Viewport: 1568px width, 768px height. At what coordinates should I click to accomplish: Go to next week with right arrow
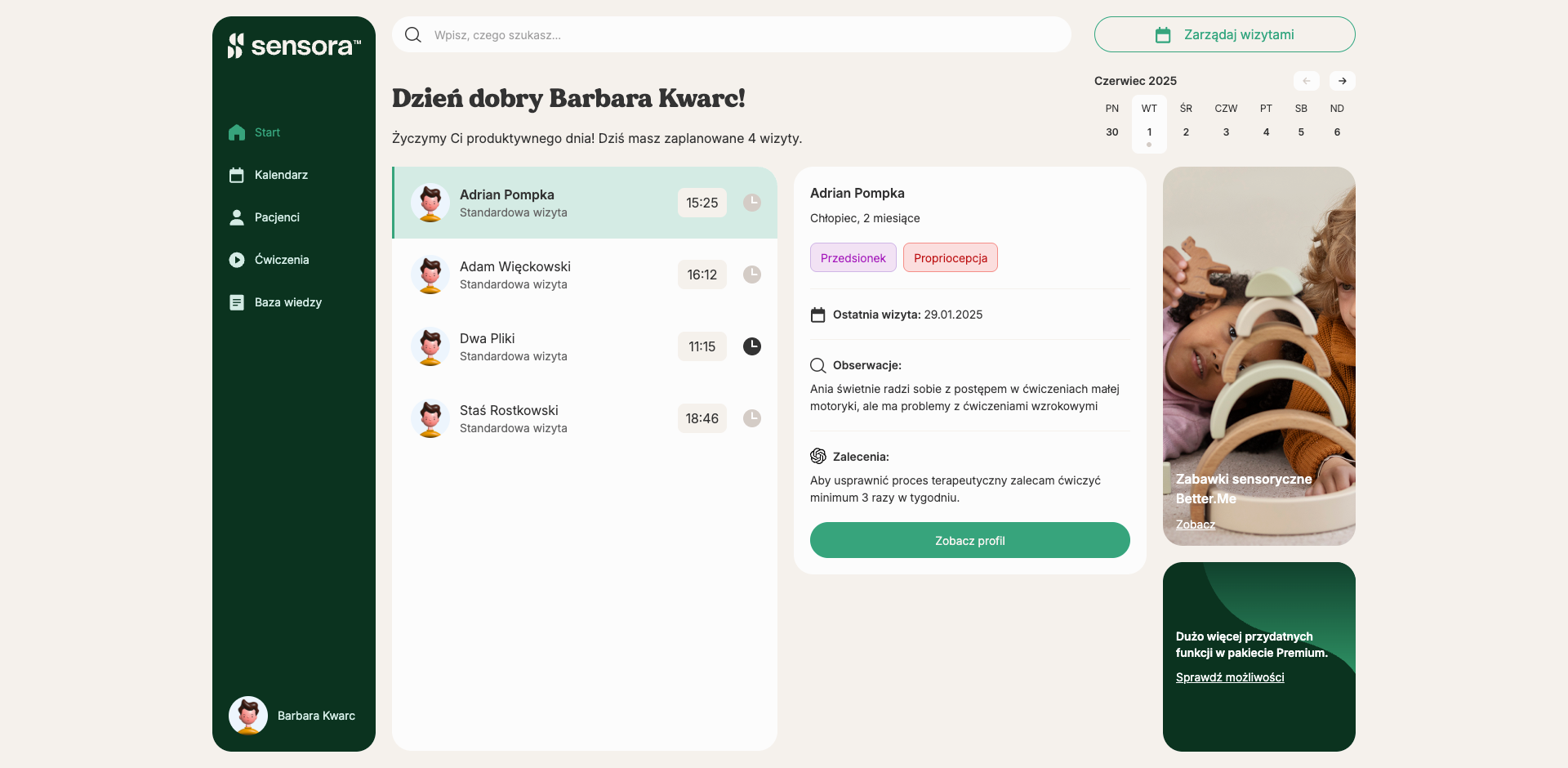click(1343, 81)
